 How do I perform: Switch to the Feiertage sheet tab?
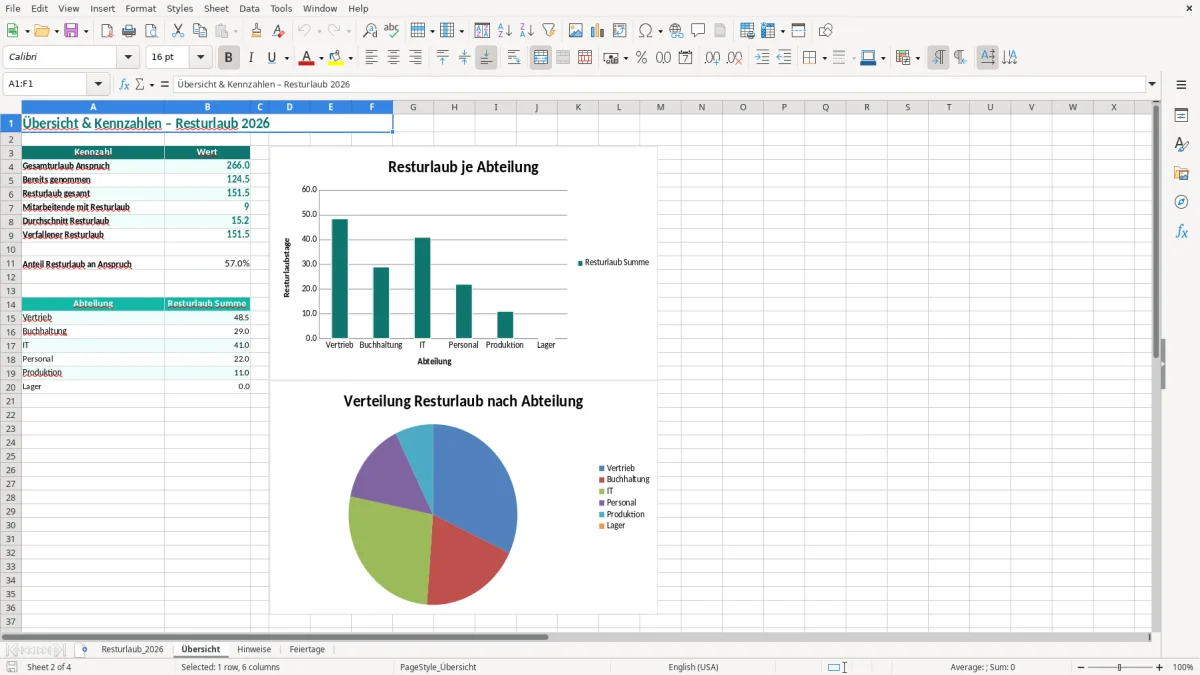[x=307, y=649]
